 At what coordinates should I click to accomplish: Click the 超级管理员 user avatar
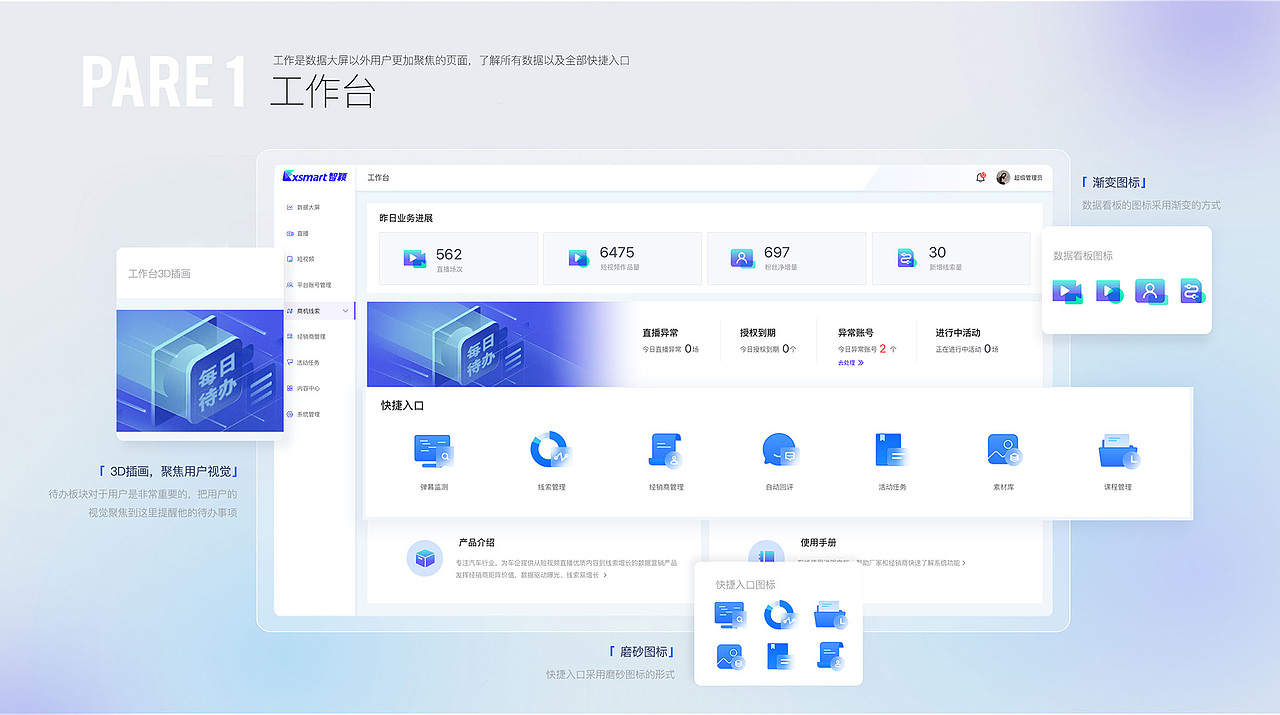tap(1003, 177)
